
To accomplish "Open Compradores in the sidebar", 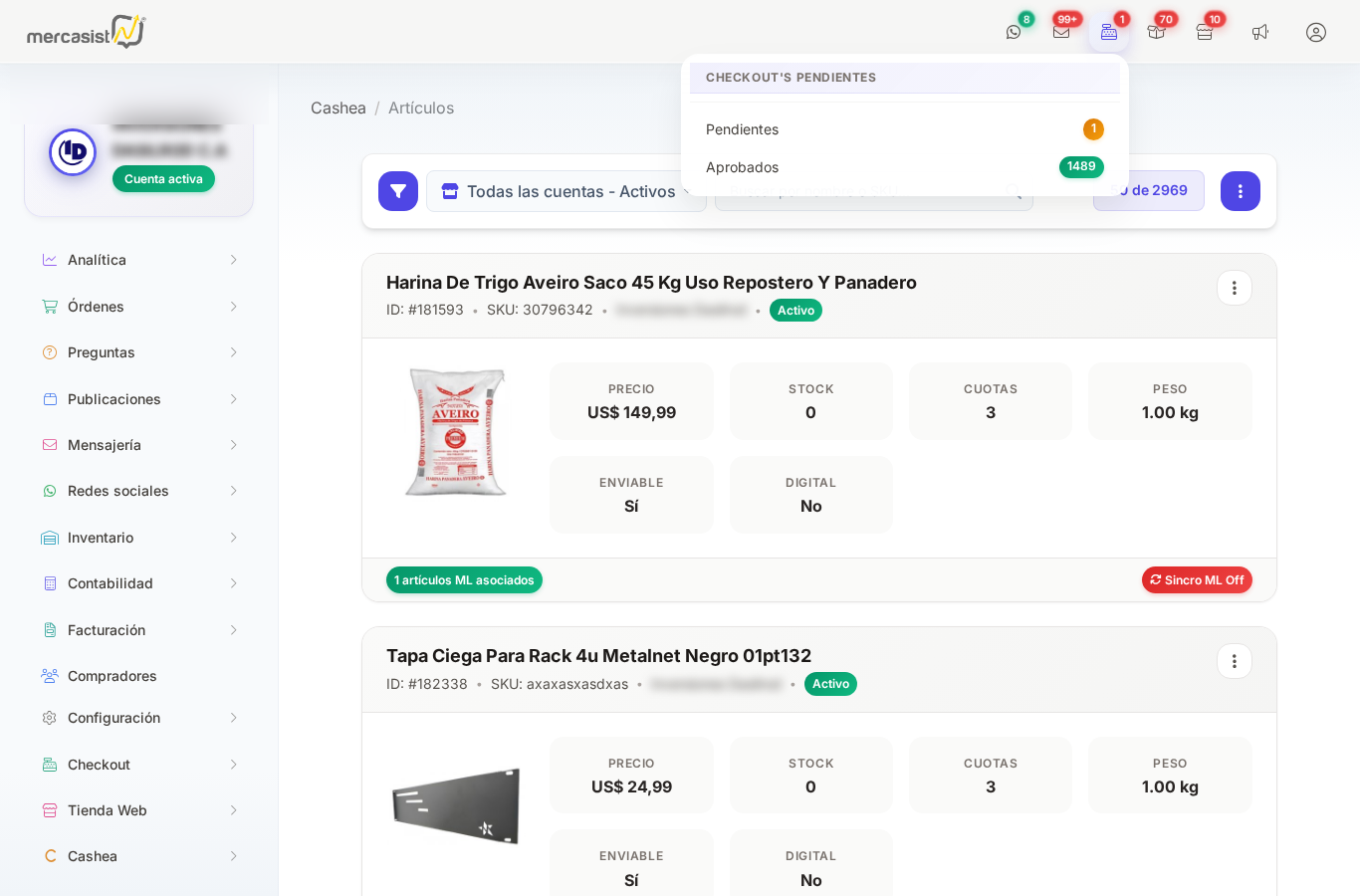I will point(113,676).
